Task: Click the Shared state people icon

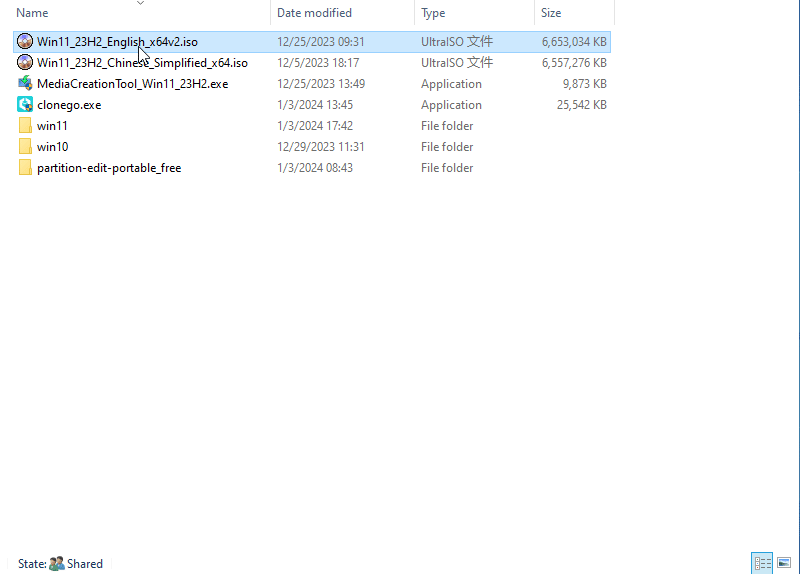Action: [57, 563]
